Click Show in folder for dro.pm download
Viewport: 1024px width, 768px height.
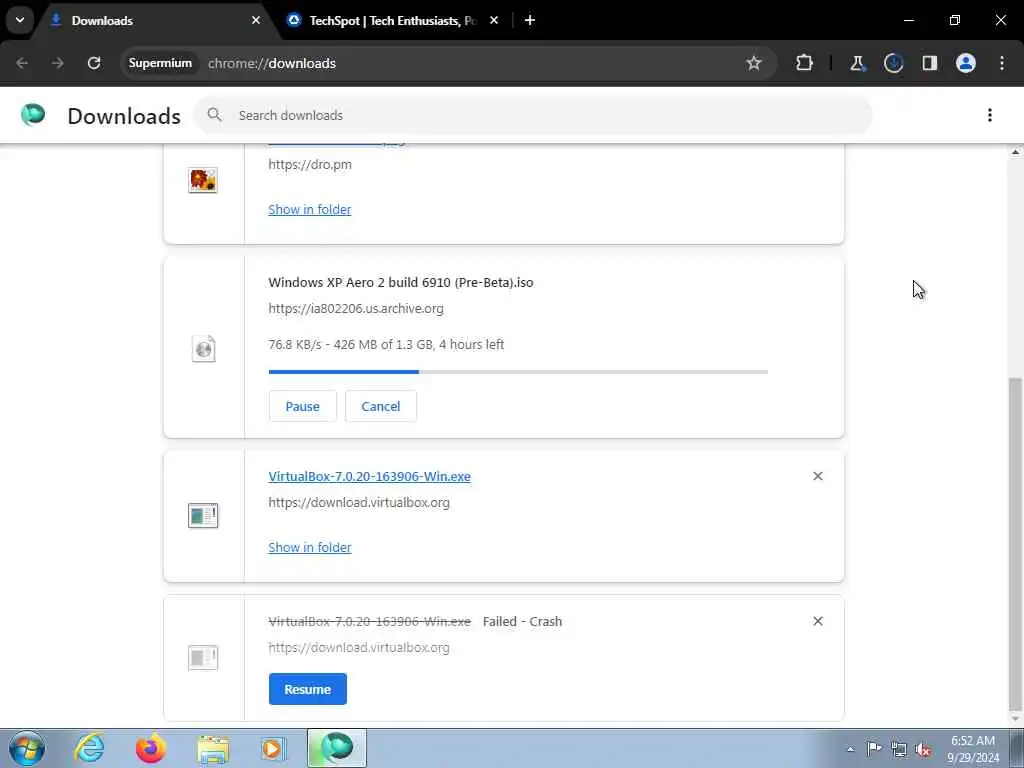[310, 210]
